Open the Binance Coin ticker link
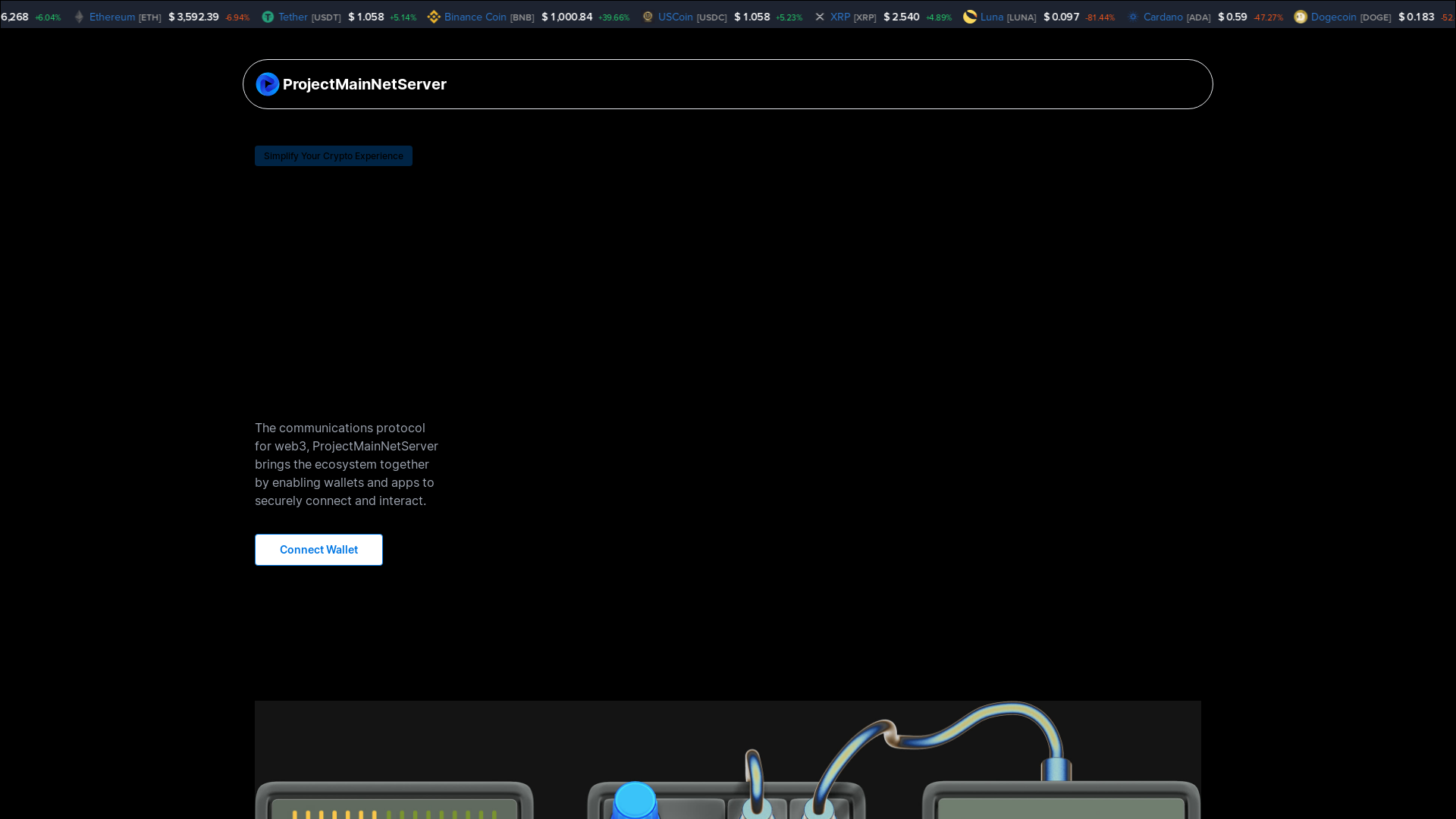 click(475, 17)
